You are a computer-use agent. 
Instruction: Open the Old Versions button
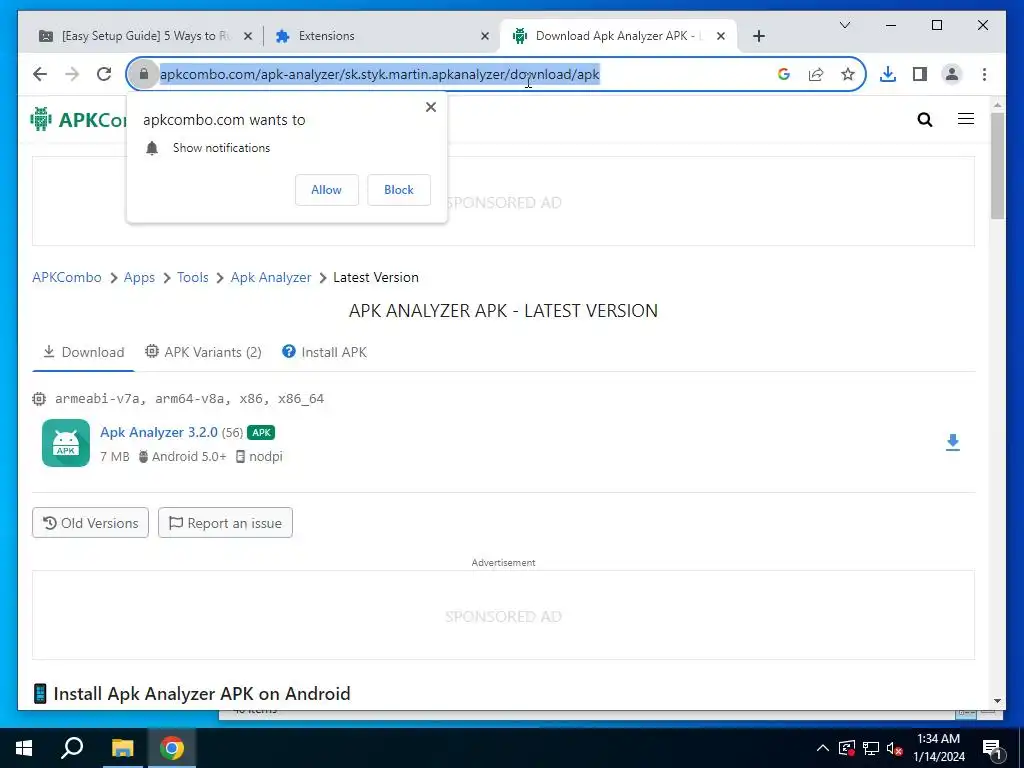click(x=90, y=523)
